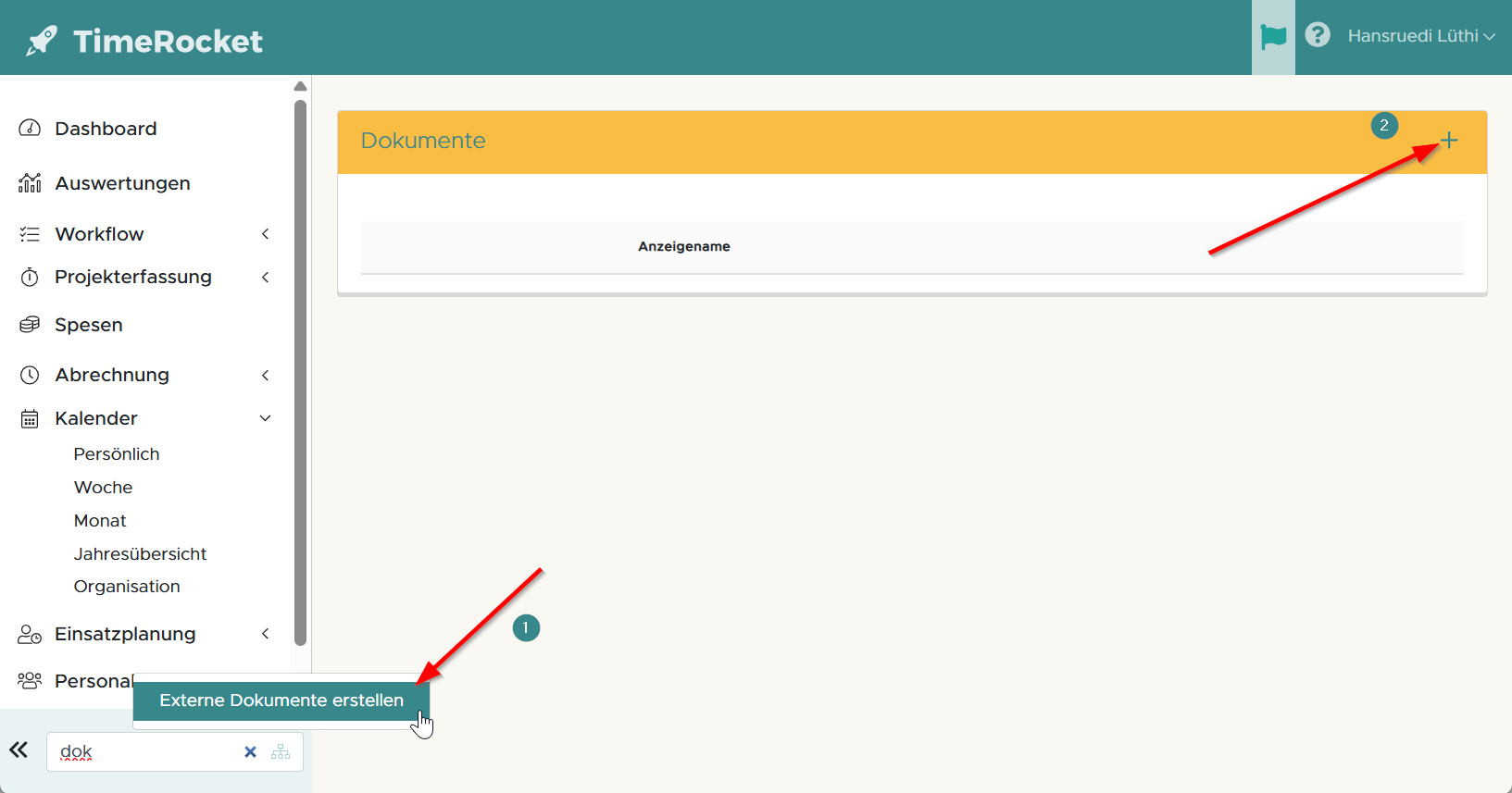This screenshot has width=1512, height=793.
Task: Click the plus icon to add document
Action: tap(1449, 141)
